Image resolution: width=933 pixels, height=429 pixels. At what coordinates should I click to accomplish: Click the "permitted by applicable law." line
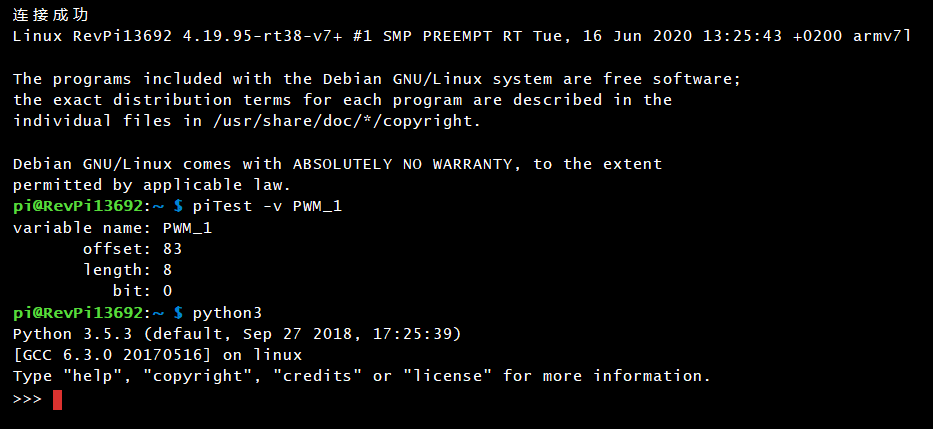[152, 185]
